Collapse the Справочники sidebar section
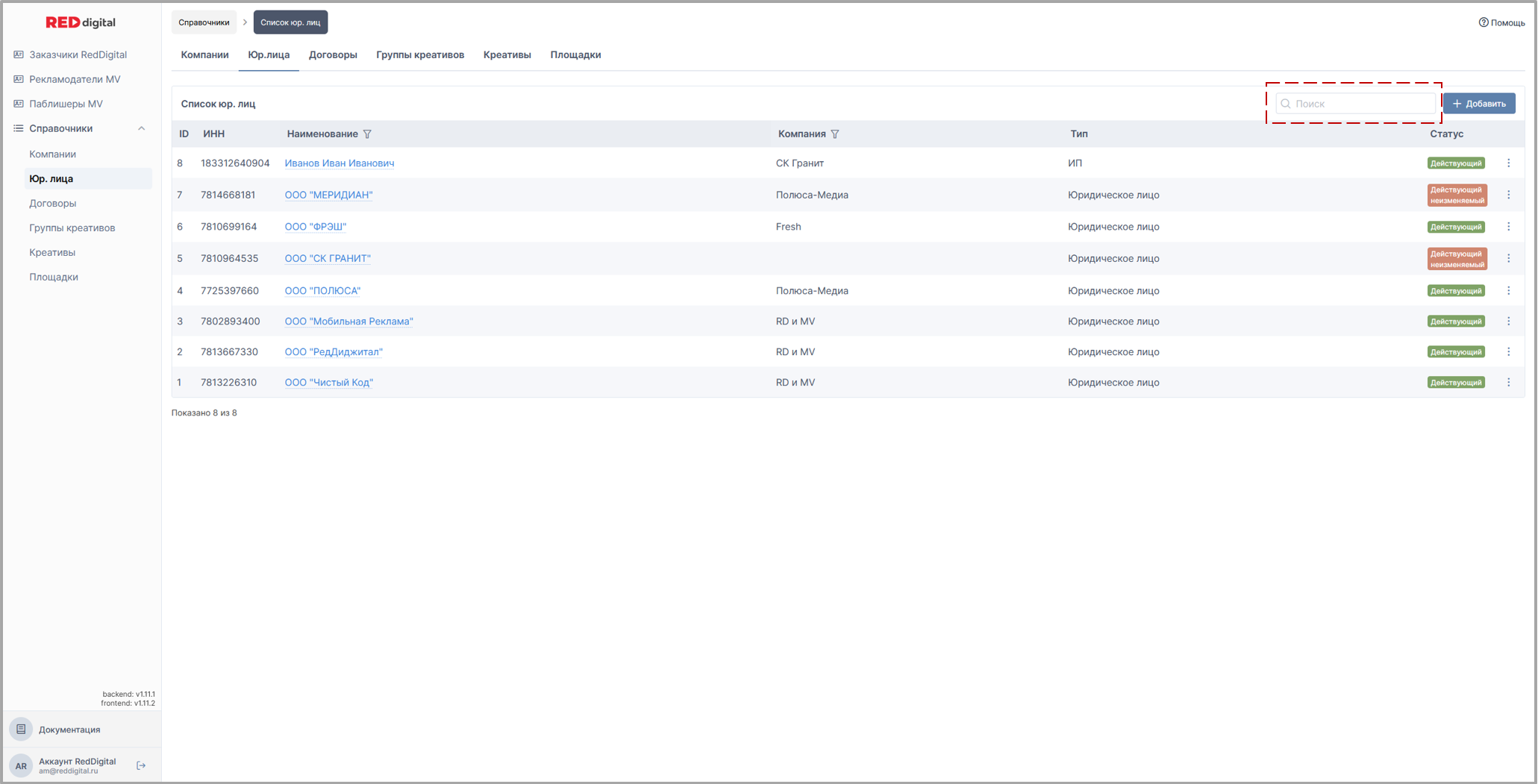1538x784 pixels. tap(141, 128)
